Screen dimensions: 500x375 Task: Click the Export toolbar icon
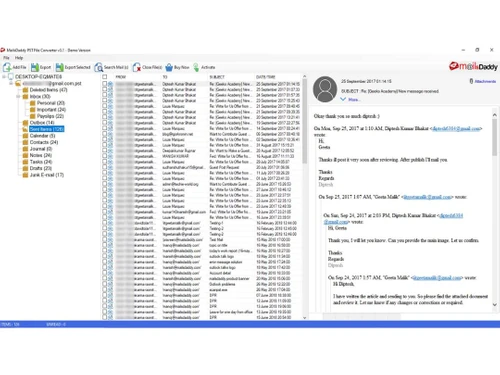(x=35, y=67)
